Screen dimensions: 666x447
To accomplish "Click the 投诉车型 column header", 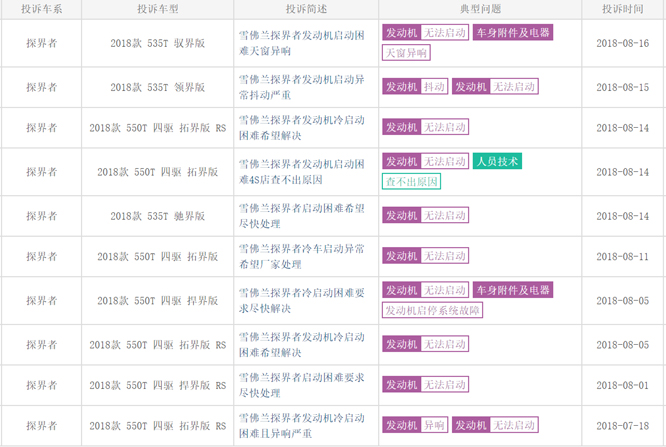I will 158,9.
